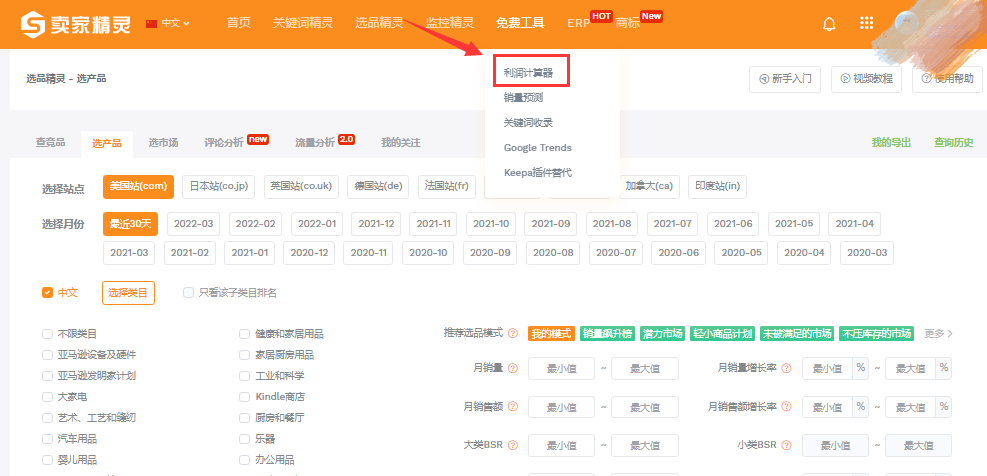Open ERP navigation item
Screen dimensions: 987x476
point(578,23)
